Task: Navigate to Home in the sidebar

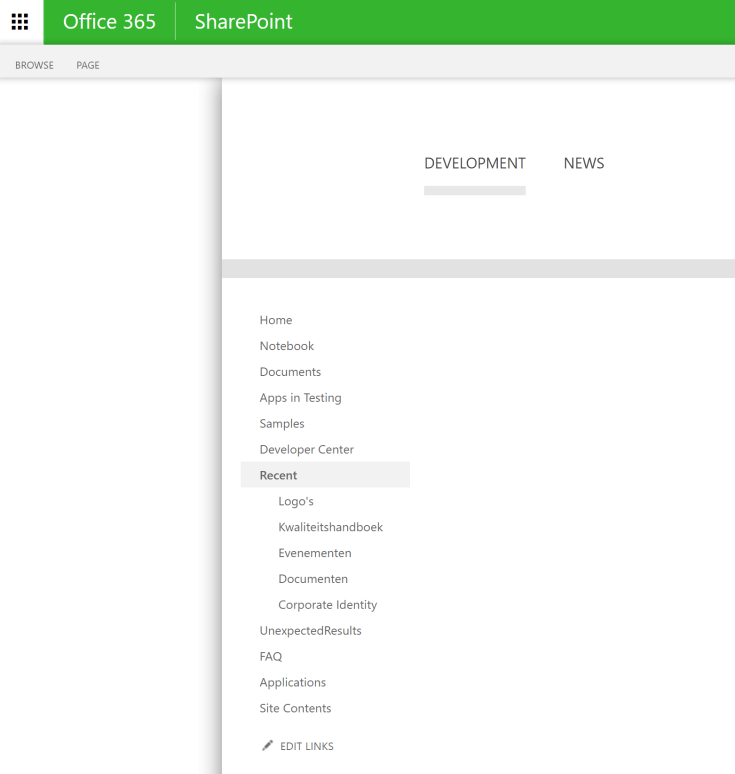Action: click(276, 320)
